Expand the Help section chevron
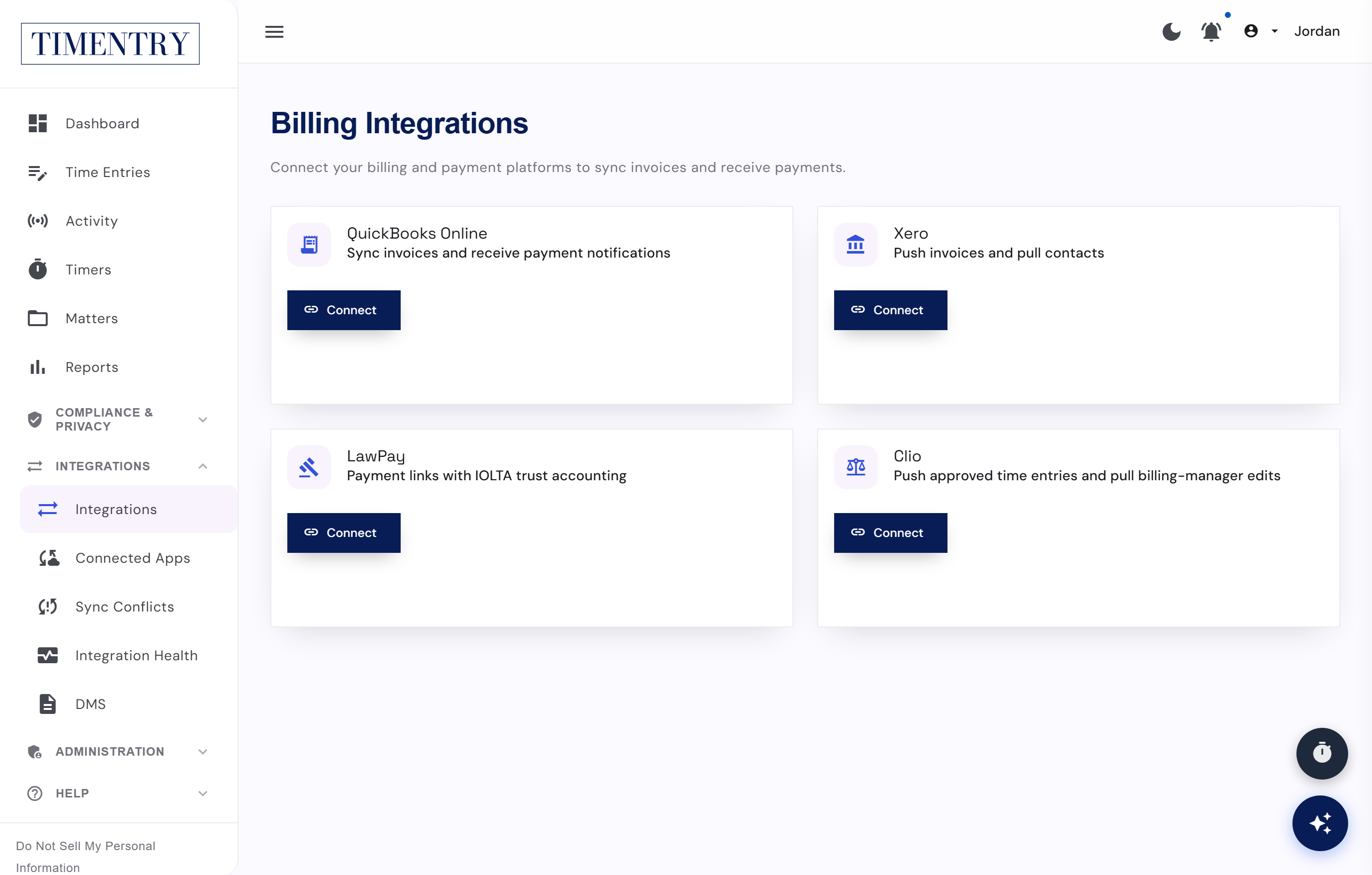 pyautogui.click(x=203, y=793)
